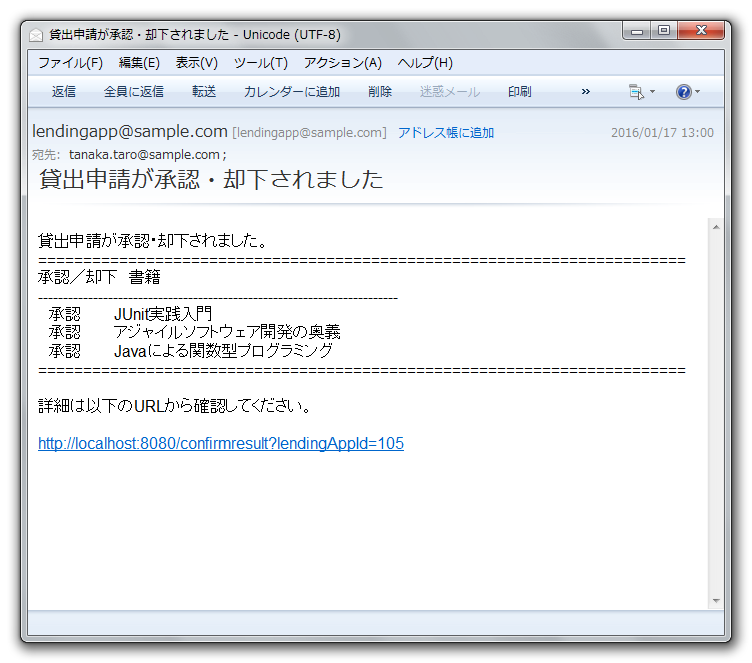Click the 迷惑メール junk button
Image resolution: width=752 pixels, height=663 pixels.
pyautogui.click(x=449, y=92)
